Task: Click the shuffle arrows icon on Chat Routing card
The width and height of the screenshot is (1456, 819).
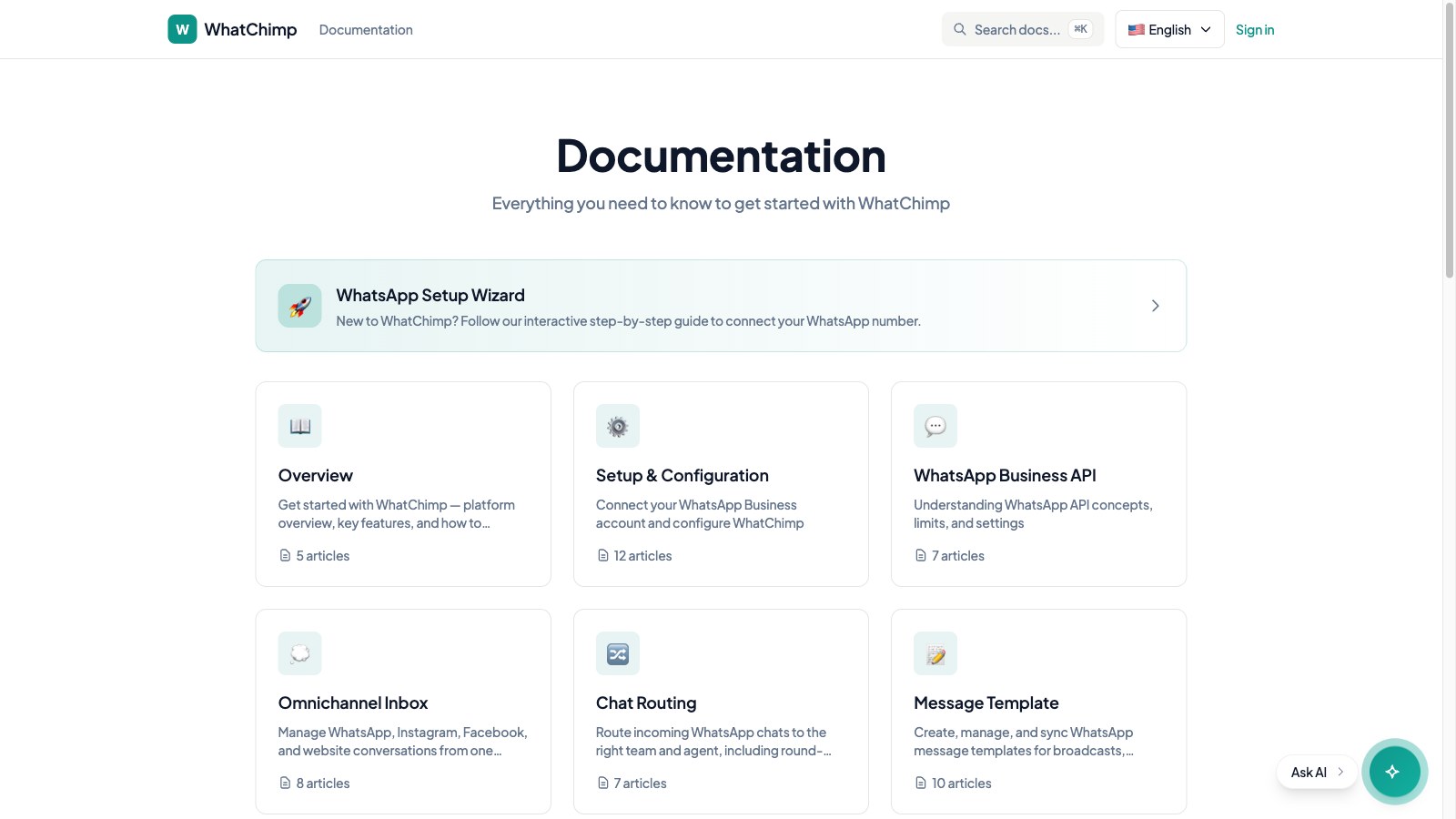Action: (x=618, y=653)
